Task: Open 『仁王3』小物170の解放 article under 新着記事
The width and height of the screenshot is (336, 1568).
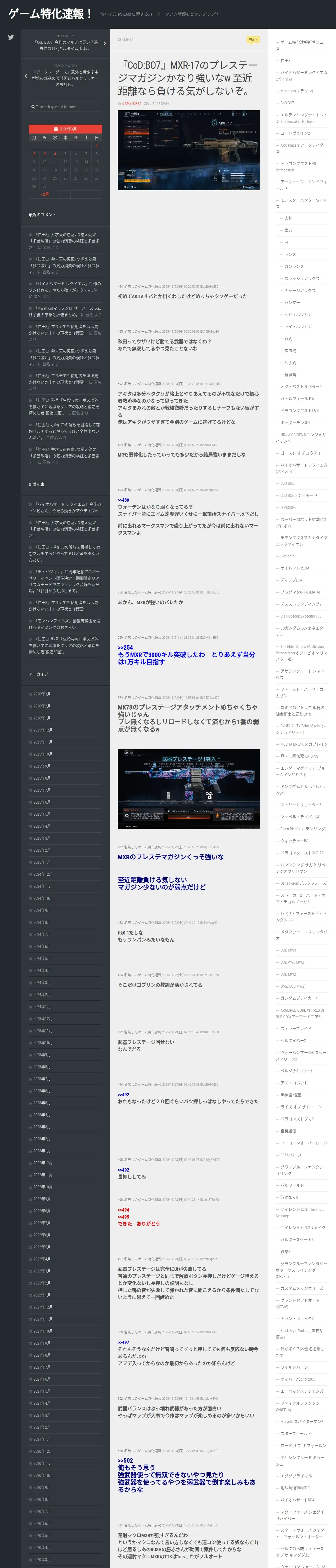Action: pos(64,553)
